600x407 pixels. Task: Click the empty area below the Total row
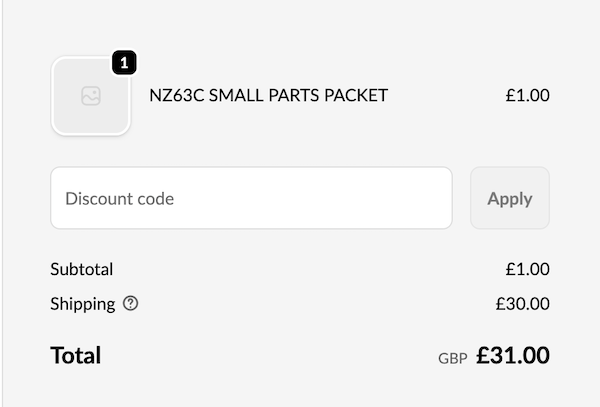pyautogui.click(x=300, y=392)
